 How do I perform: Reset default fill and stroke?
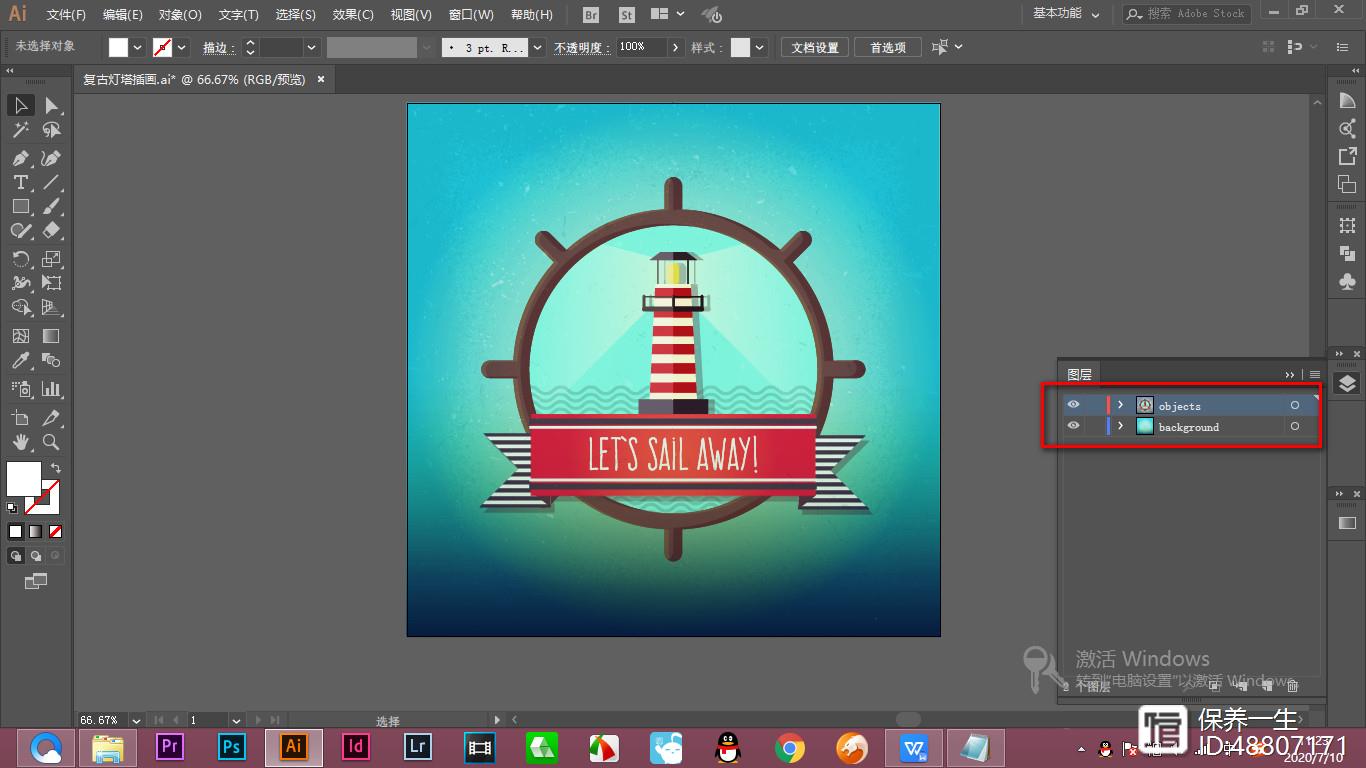tap(12, 508)
